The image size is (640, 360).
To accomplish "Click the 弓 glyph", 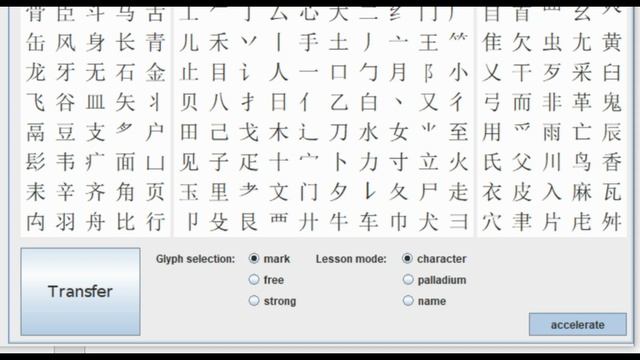I will (492, 102).
